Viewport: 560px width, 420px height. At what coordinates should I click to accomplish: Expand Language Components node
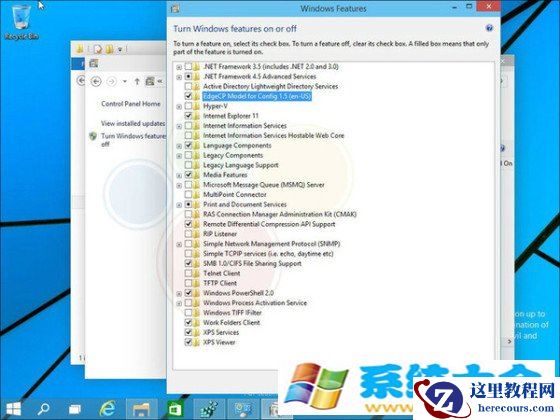[179, 146]
